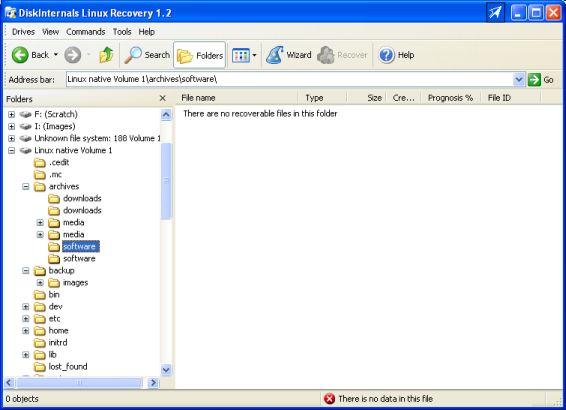The width and height of the screenshot is (566, 410).
Task: Open the Back history dropdown arrow
Action: pyautogui.click(x=56, y=55)
